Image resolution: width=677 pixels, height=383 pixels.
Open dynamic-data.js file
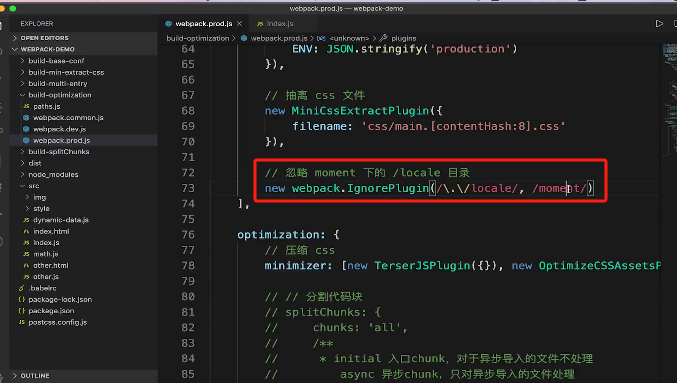(61, 220)
